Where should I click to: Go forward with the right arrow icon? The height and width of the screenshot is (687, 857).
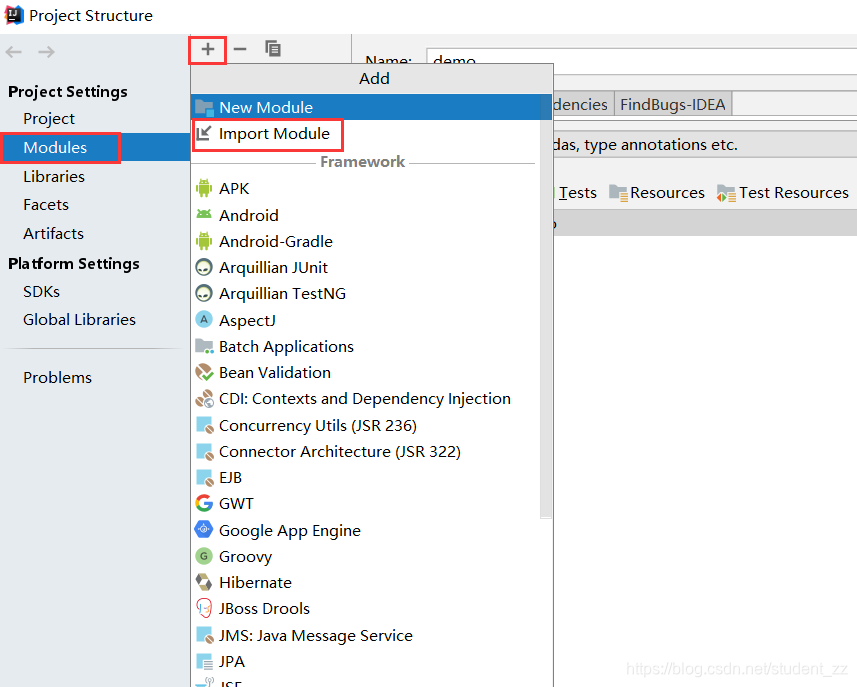click(46, 52)
